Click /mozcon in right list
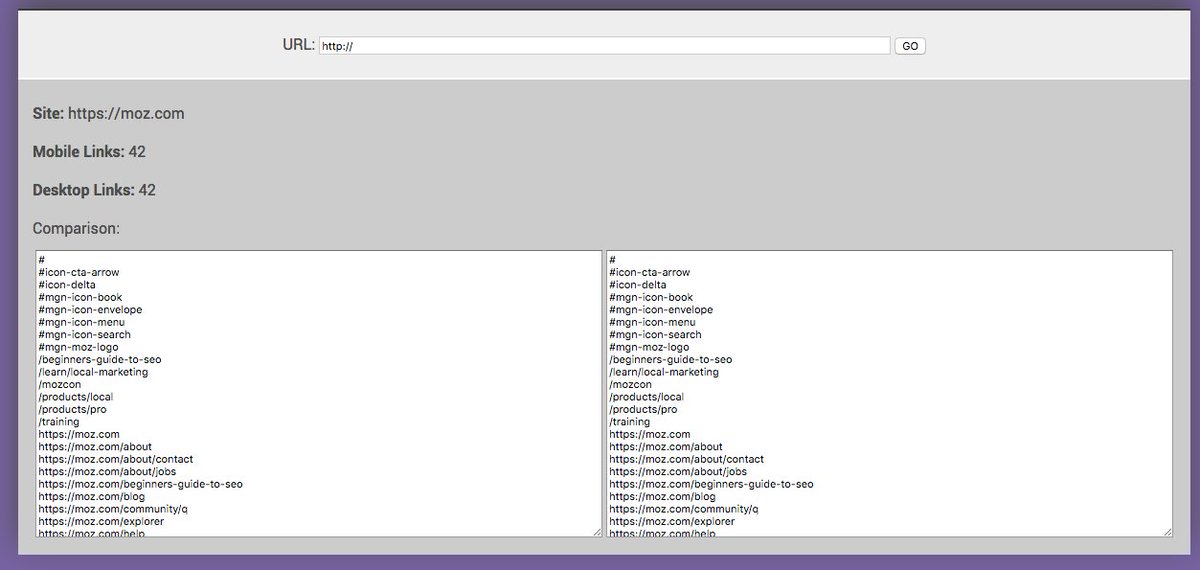The height and width of the screenshot is (570, 1200). pos(631,384)
